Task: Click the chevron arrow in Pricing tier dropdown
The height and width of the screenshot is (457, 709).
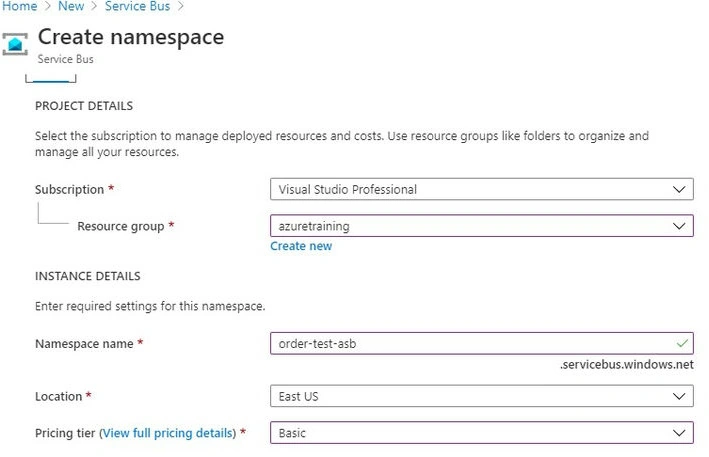Action: [679, 433]
